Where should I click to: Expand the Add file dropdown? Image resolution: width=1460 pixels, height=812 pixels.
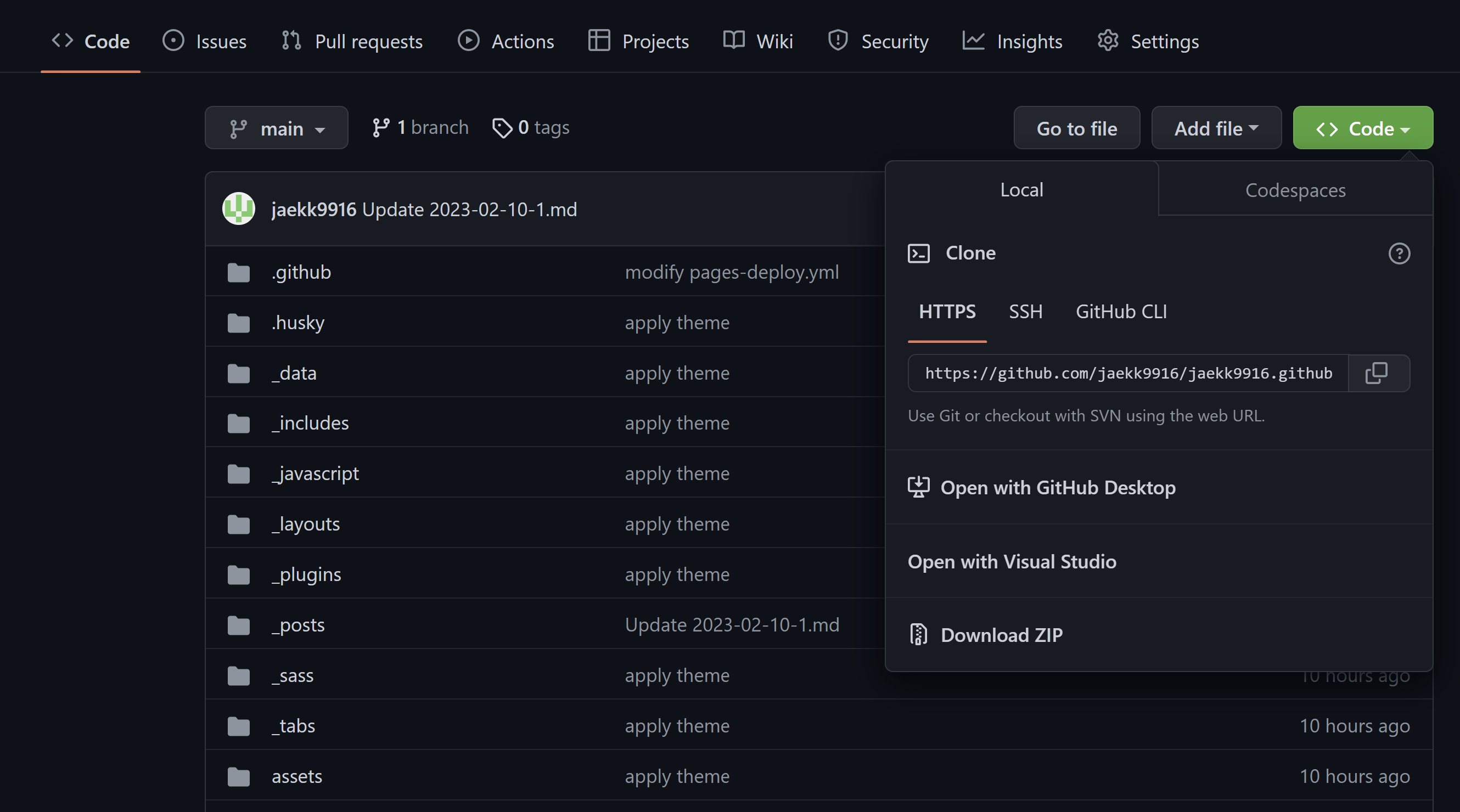pyautogui.click(x=1216, y=127)
